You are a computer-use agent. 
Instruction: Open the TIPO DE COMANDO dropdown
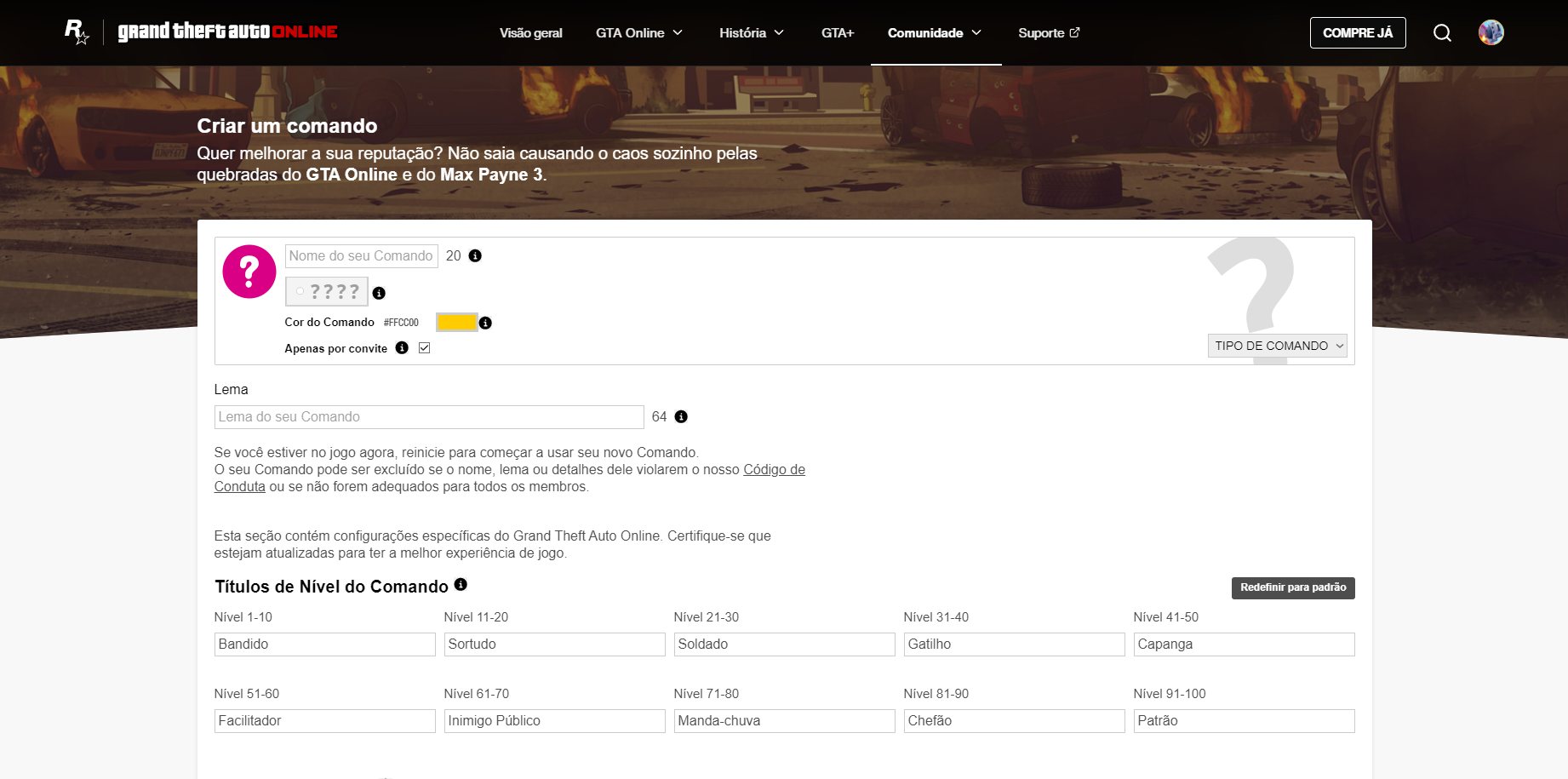(1276, 346)
